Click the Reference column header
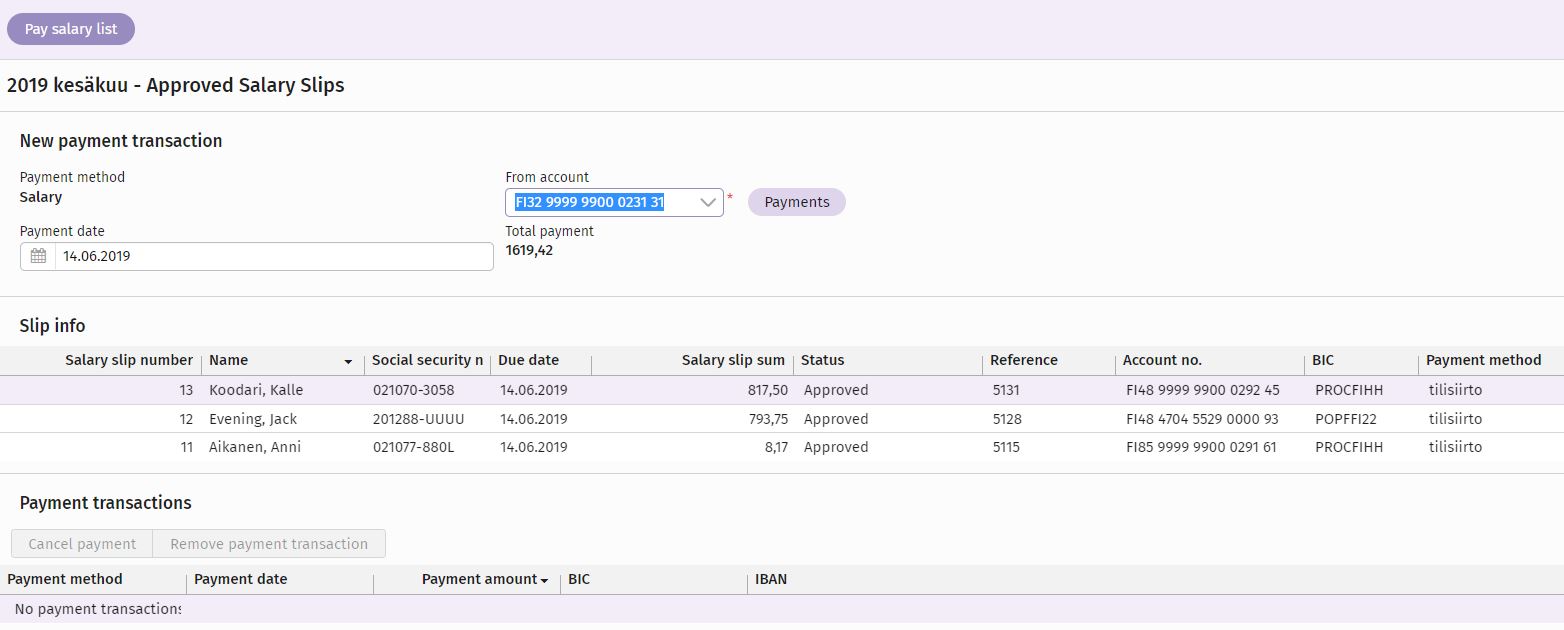1564x630 pixels. tap(1023, 360)
